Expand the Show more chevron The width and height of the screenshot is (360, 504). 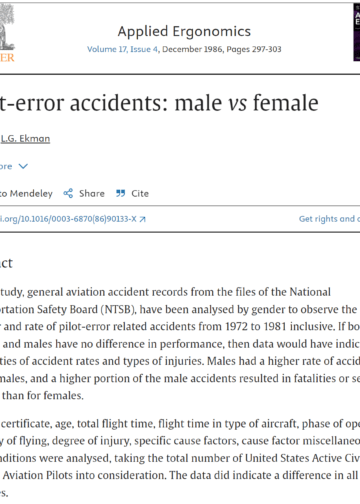pos(23,166)
